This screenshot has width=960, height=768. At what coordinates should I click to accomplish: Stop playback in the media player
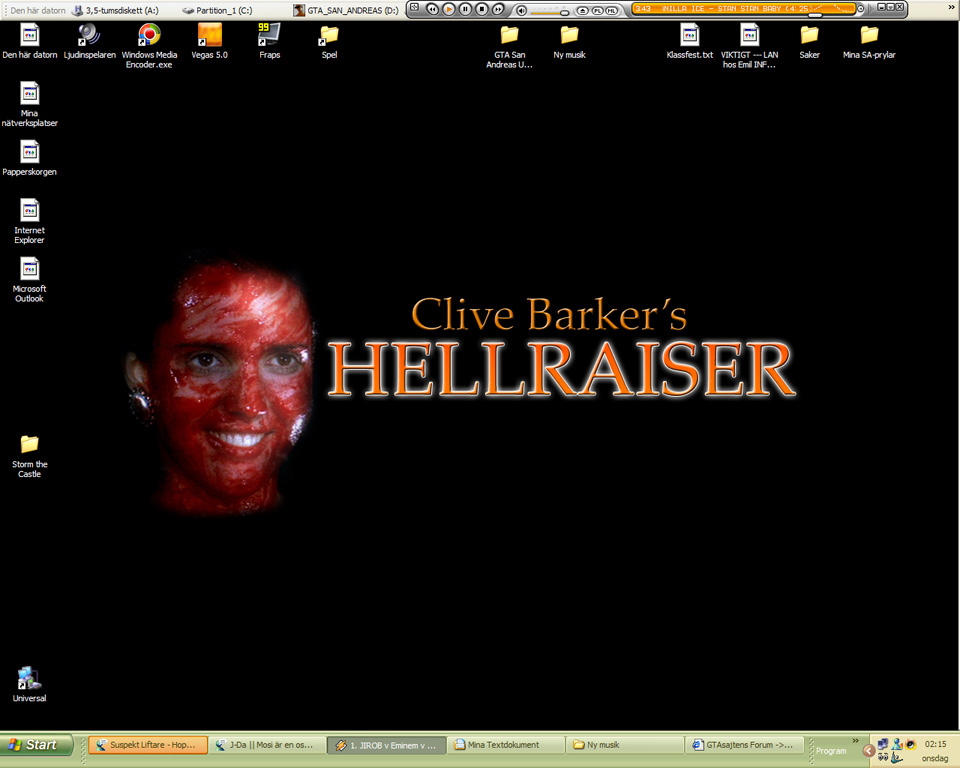click(x=482, y=9)
